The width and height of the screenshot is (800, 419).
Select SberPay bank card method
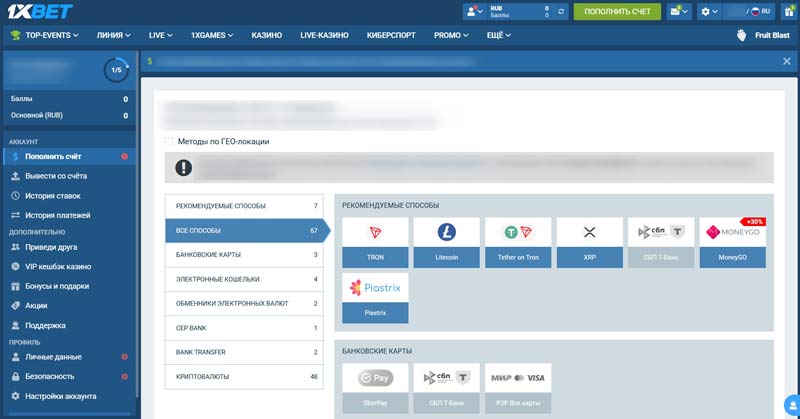(375, 388)
